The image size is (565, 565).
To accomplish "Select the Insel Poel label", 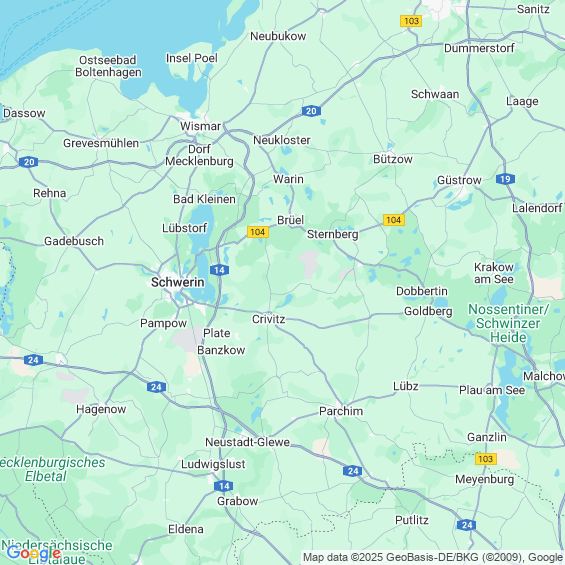I will coord(192,58).
